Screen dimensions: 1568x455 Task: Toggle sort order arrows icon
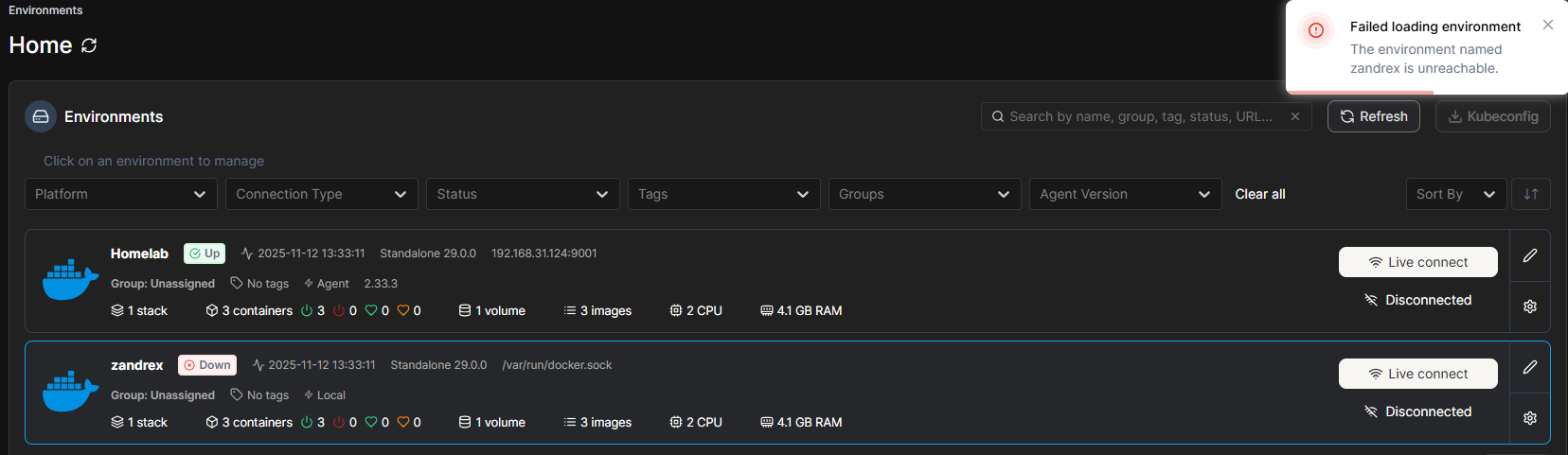coord(1530,194)
